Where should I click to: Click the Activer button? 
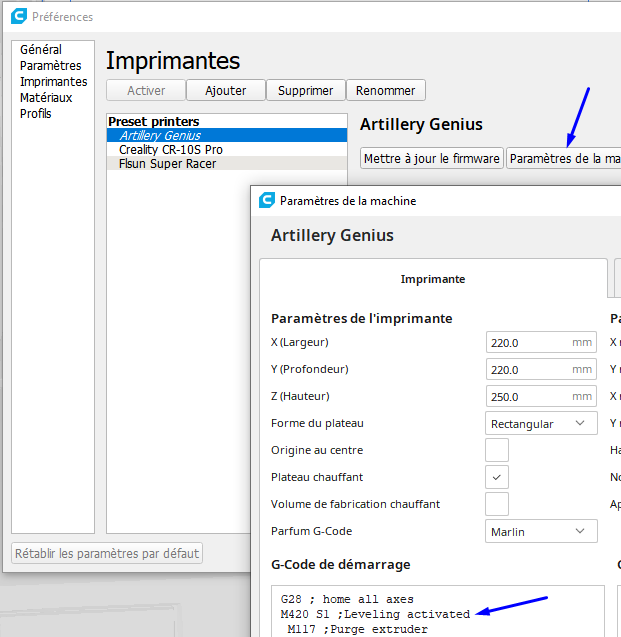pos(146,90)
